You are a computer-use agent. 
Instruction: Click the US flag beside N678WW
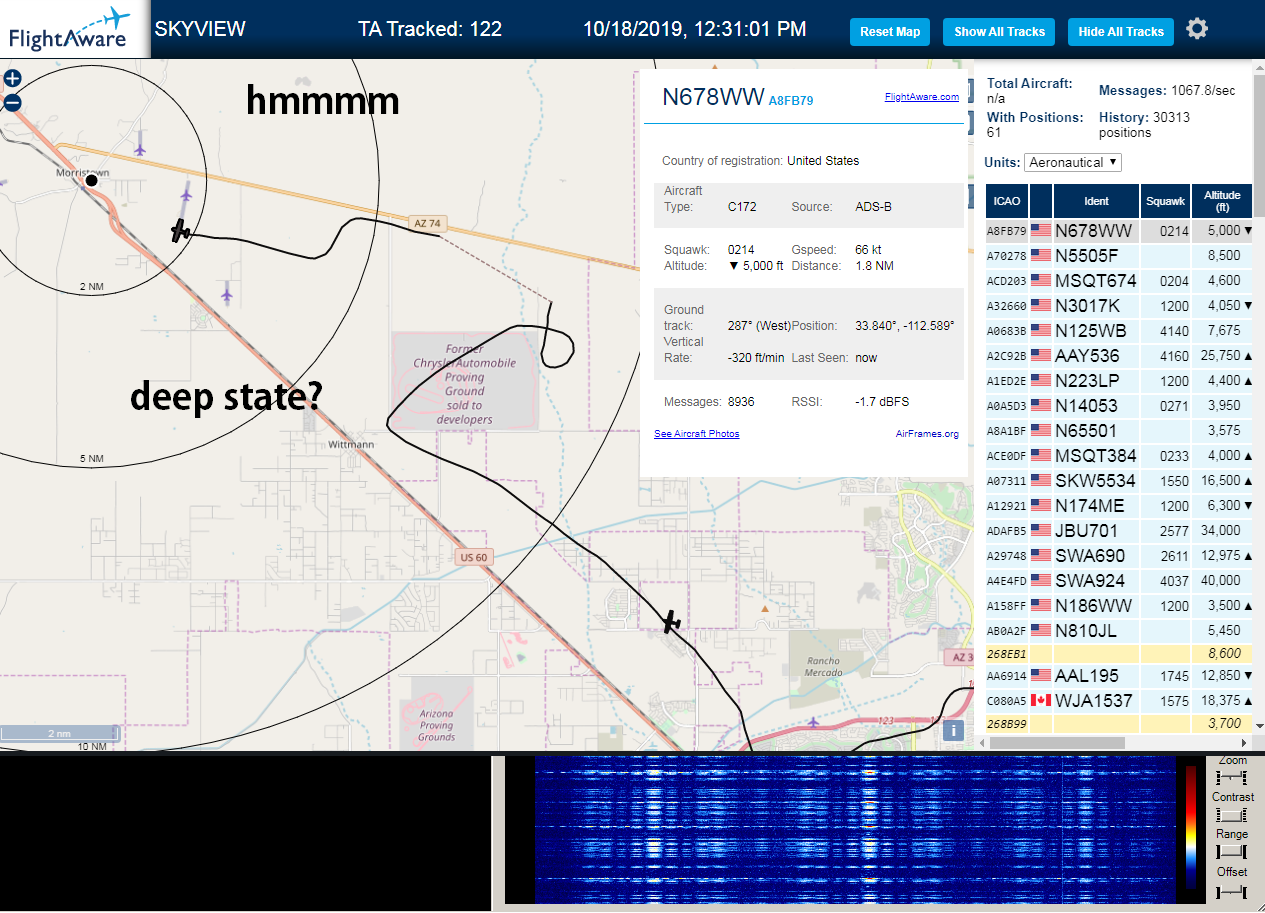[x=1041, y=230]
